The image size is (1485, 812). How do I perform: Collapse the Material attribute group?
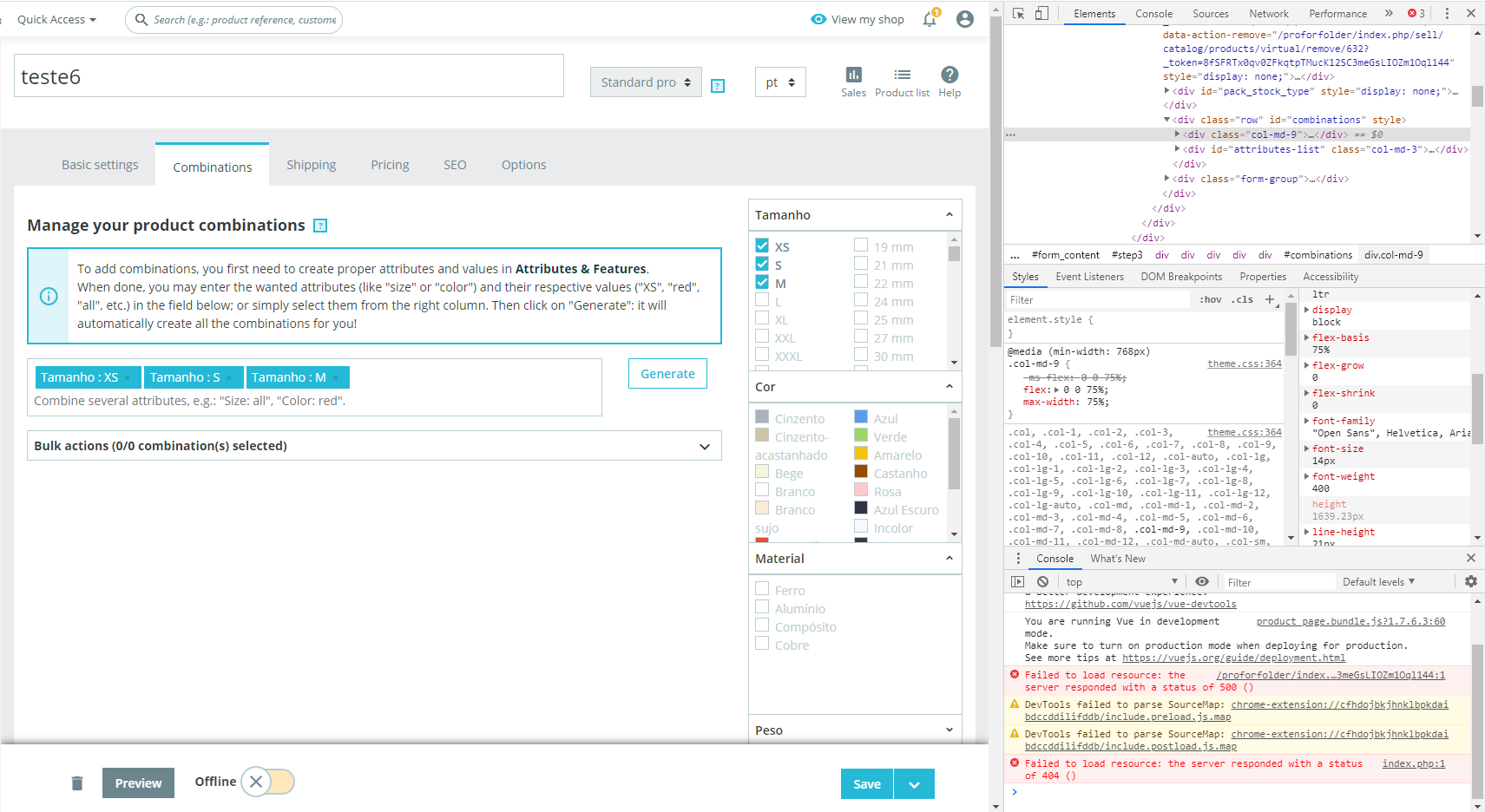coord(949,558)
